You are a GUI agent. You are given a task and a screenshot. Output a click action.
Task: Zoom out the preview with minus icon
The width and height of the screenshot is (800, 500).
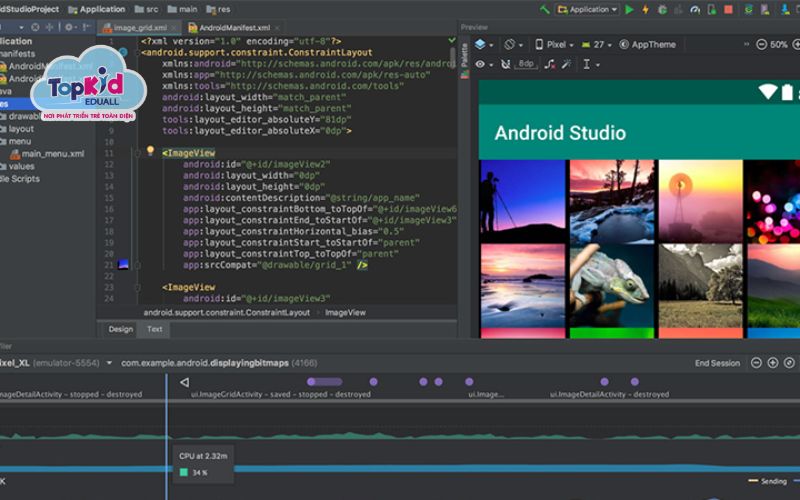click(x=761, y=44)
